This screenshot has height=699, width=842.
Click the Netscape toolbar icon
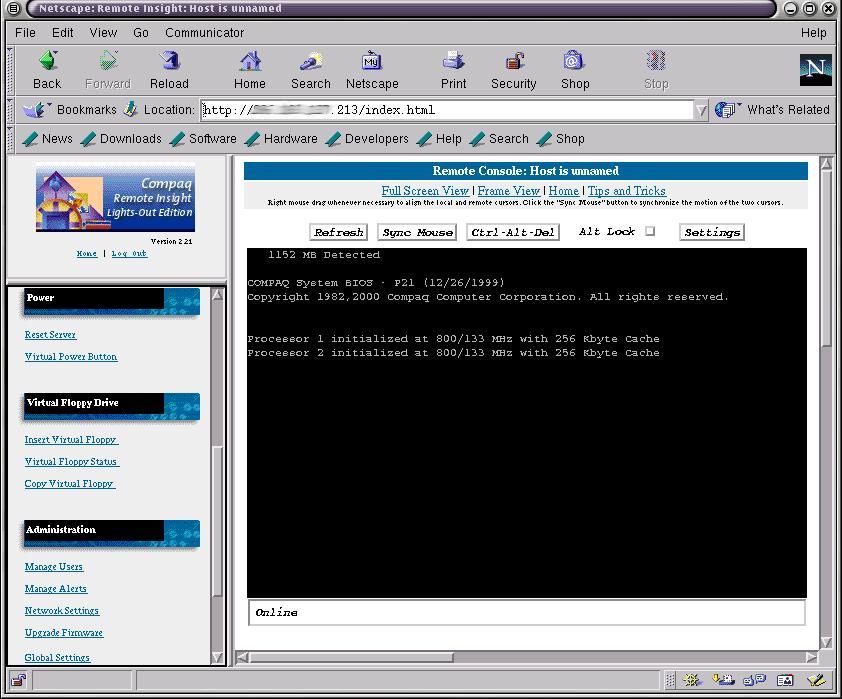click(x=372, y=68)
